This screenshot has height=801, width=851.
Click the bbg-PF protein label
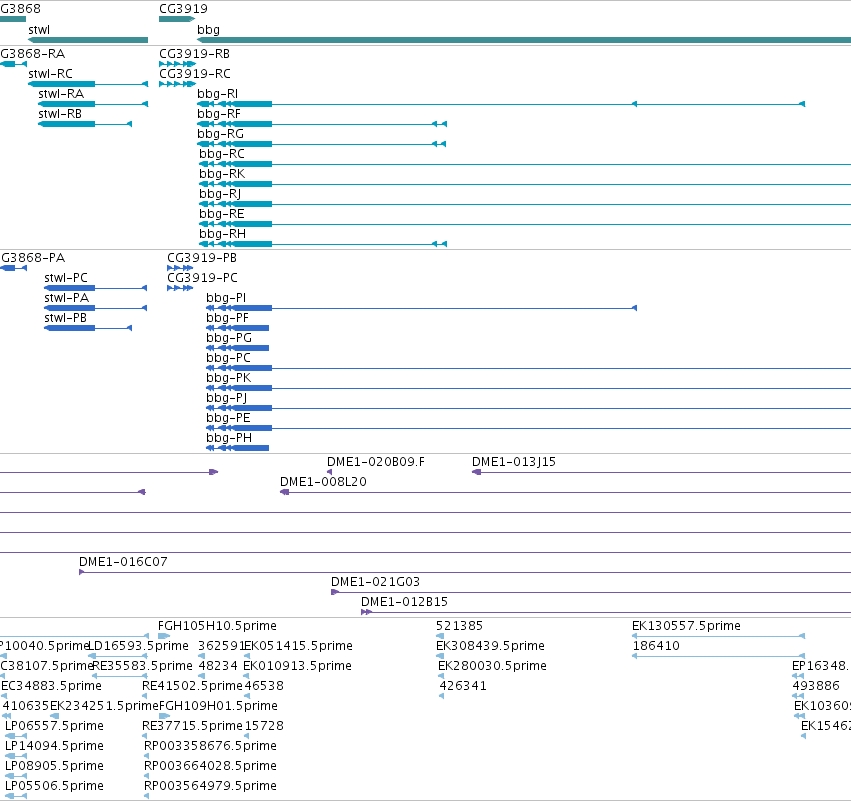[x=227, y=318]
